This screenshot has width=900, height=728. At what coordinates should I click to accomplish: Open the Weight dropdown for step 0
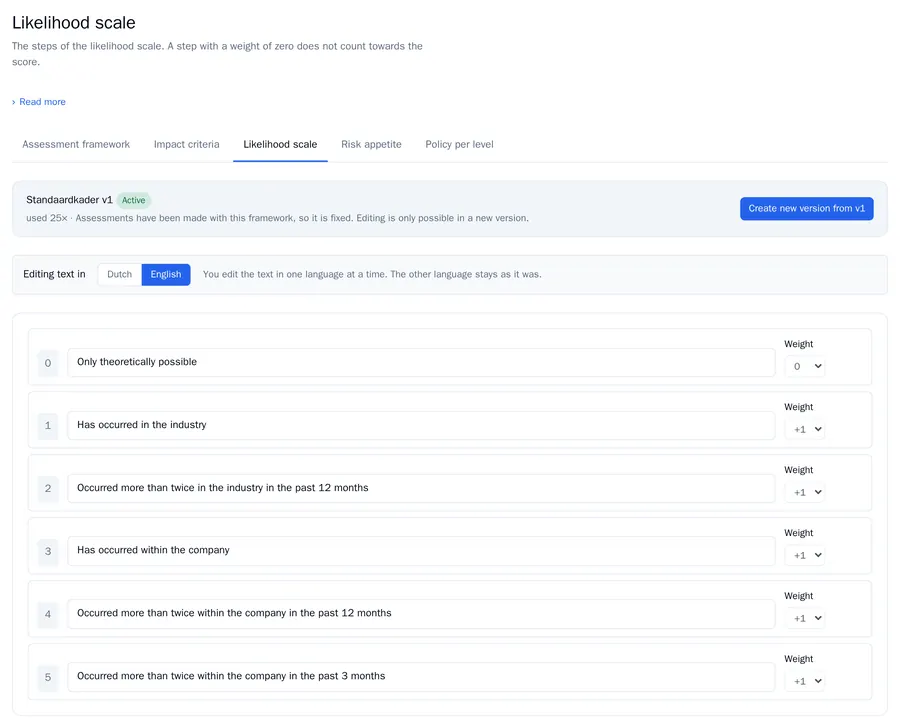pyautogui.click(x=805, y=366)
